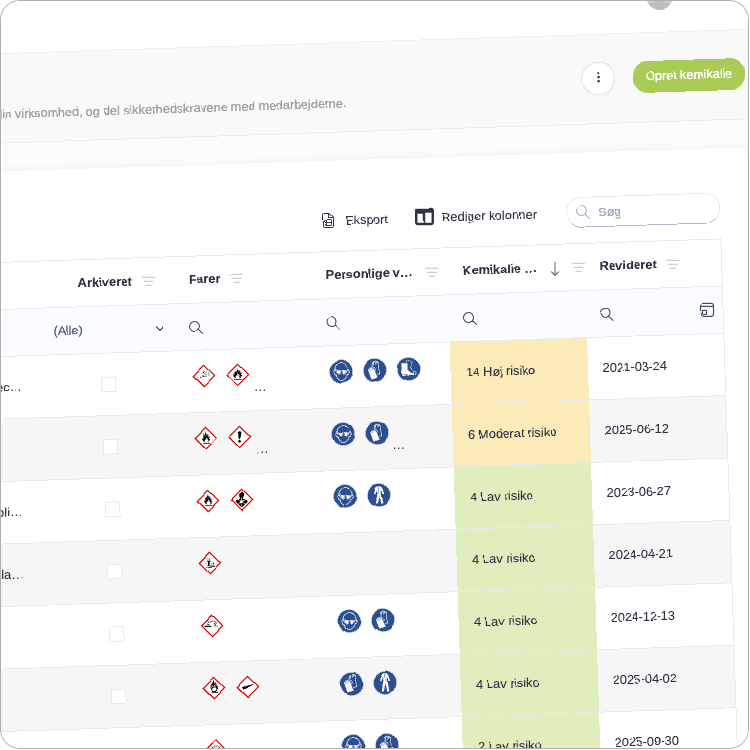The height and width of the screenshot is (750, 750).
Task: Open the three-dot more options menu
Action: point(598,77)
